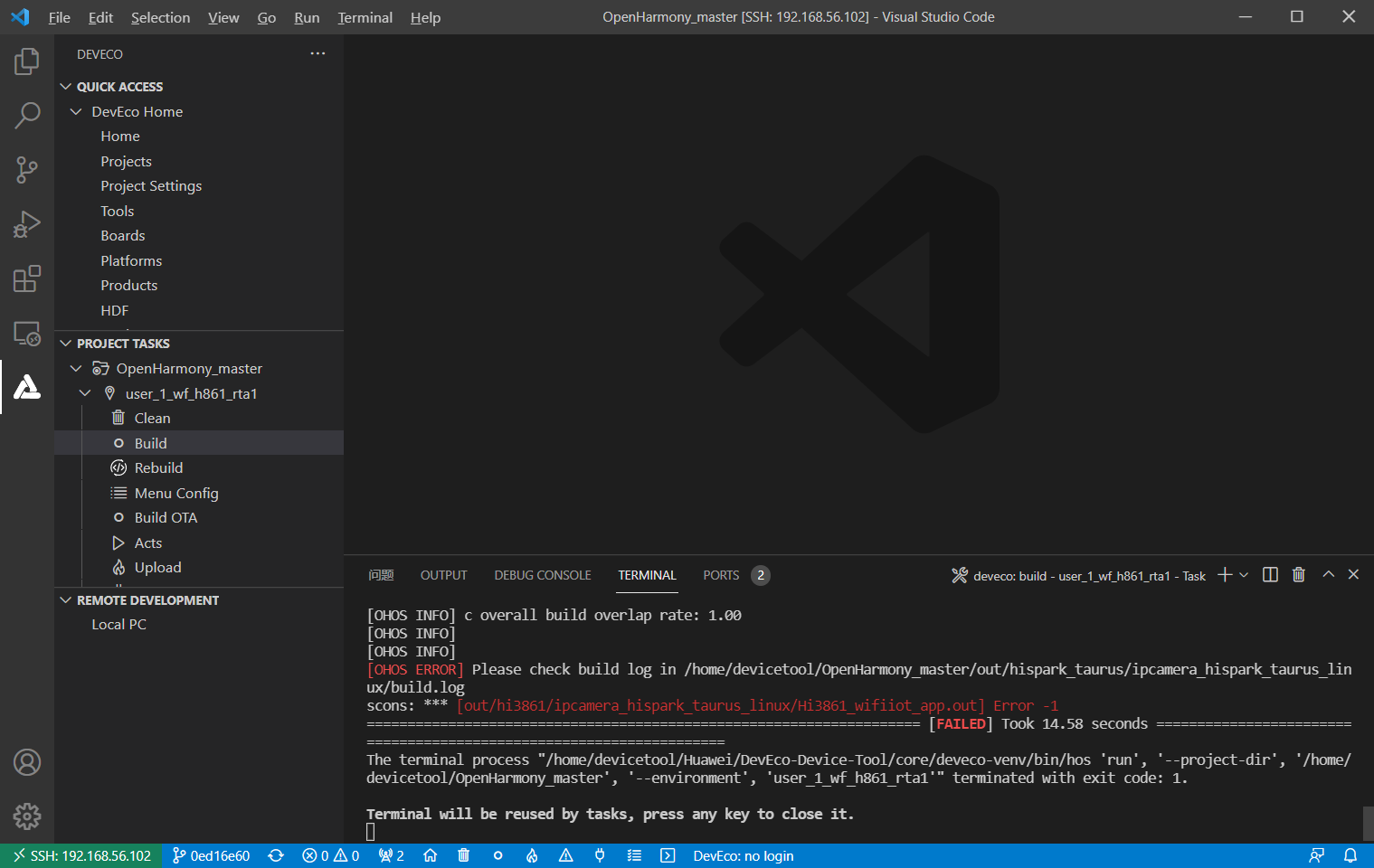Open the View menu

point(223,17)
